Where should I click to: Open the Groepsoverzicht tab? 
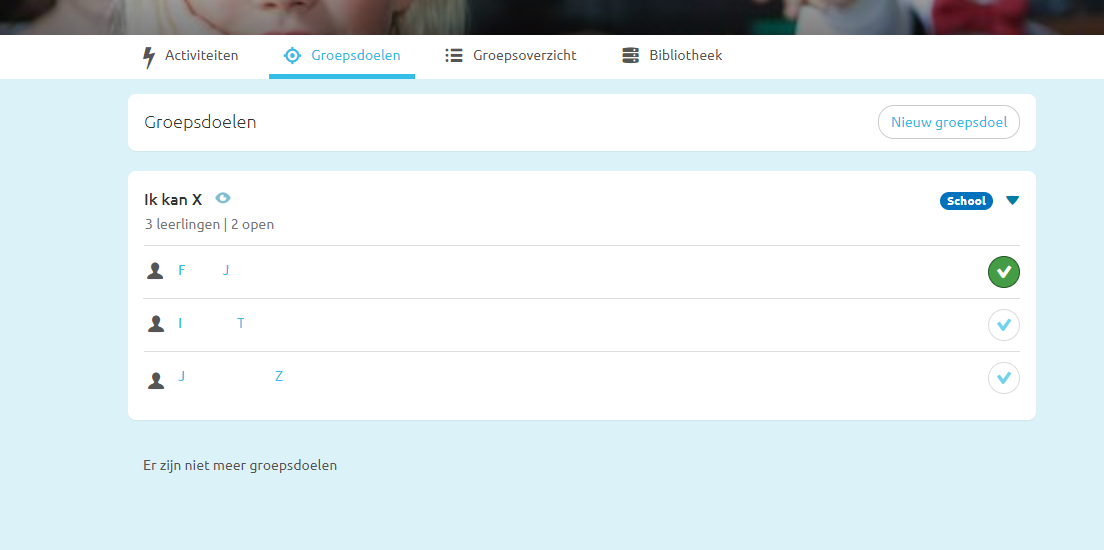[x=524, y=56]
